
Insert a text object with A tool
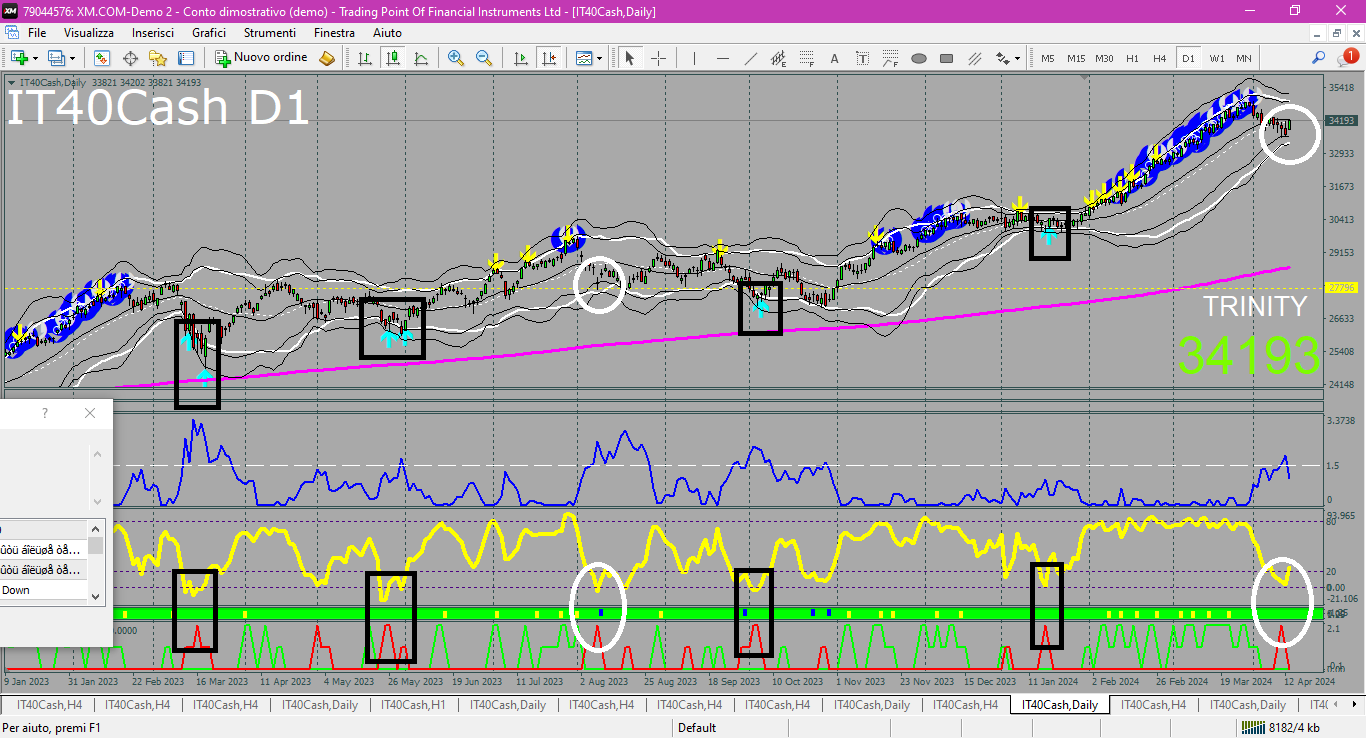click(835, 58)
